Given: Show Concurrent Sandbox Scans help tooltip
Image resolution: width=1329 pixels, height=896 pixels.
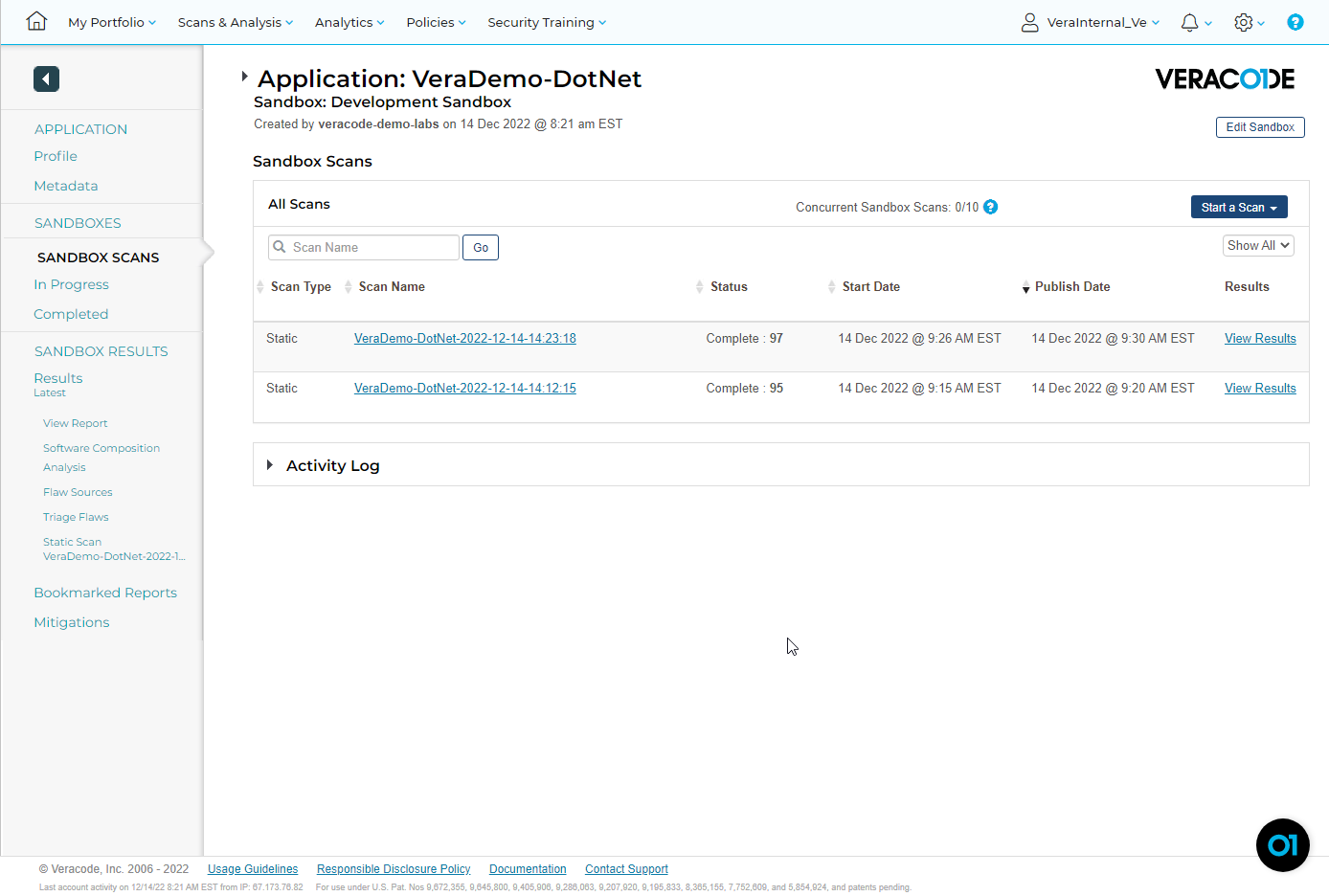Looking at the screenshot, I should [991, 207].
